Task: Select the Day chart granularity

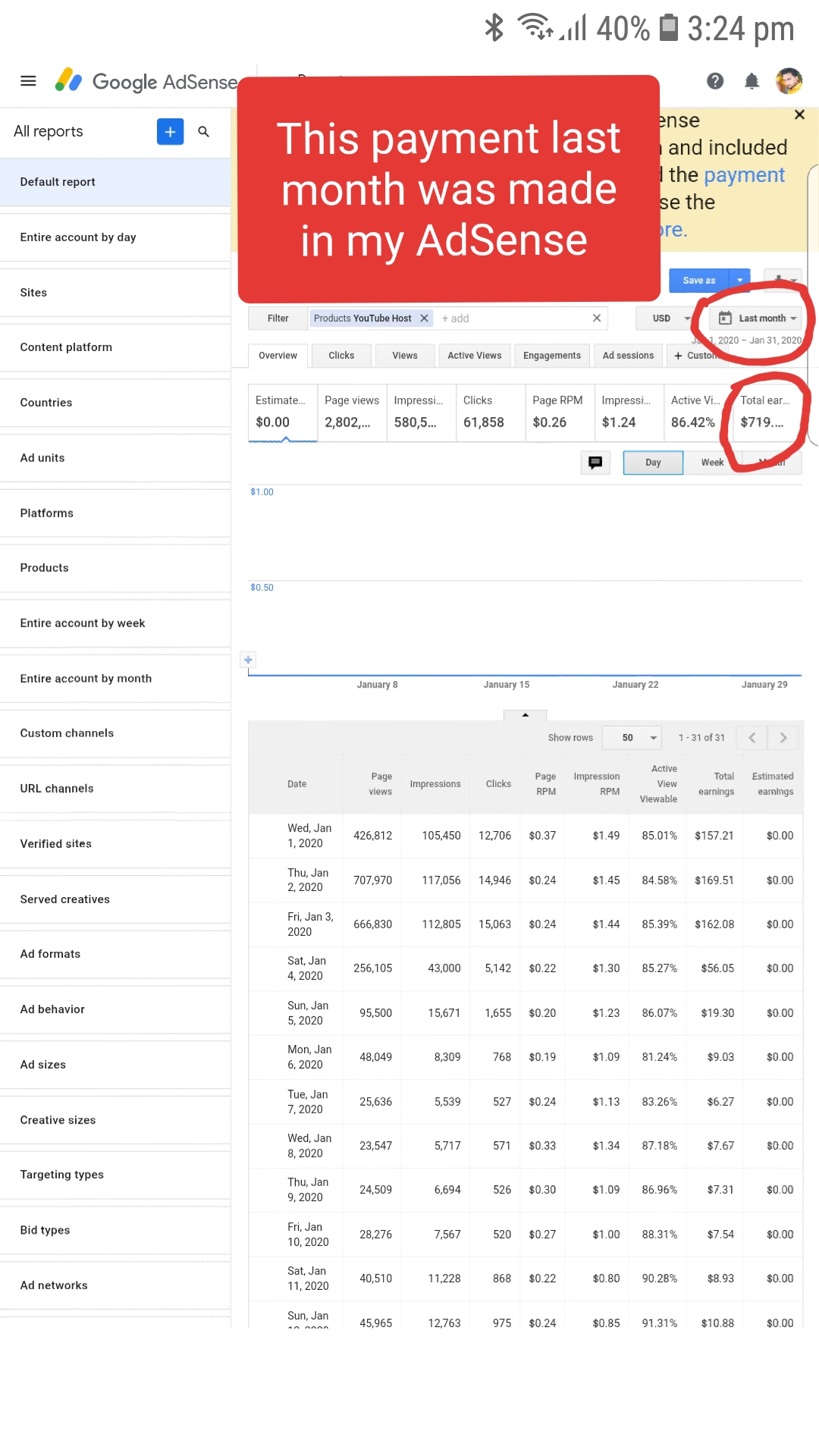Action: point(653,463)
